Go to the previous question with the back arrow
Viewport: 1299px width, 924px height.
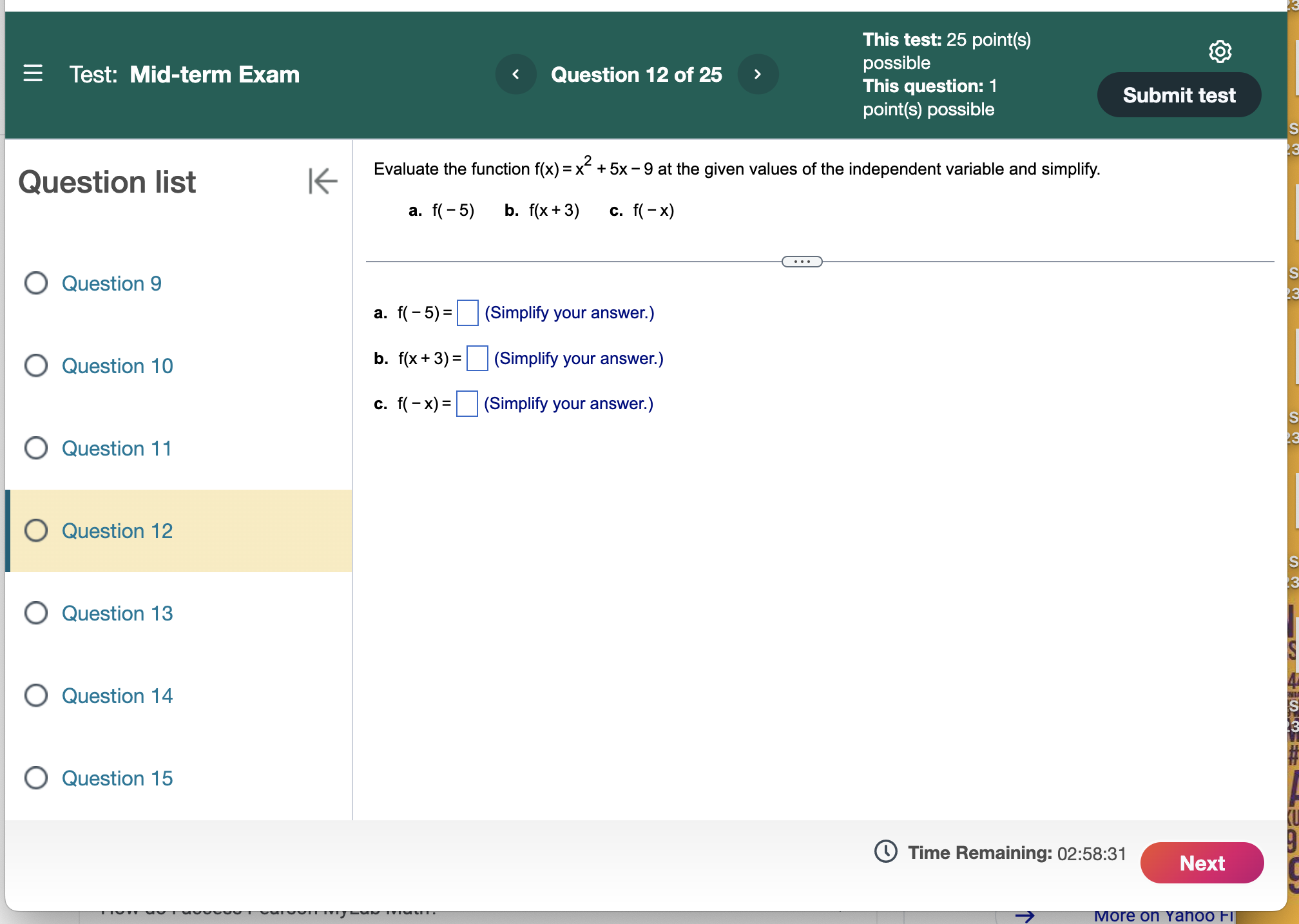coord(515,74)
